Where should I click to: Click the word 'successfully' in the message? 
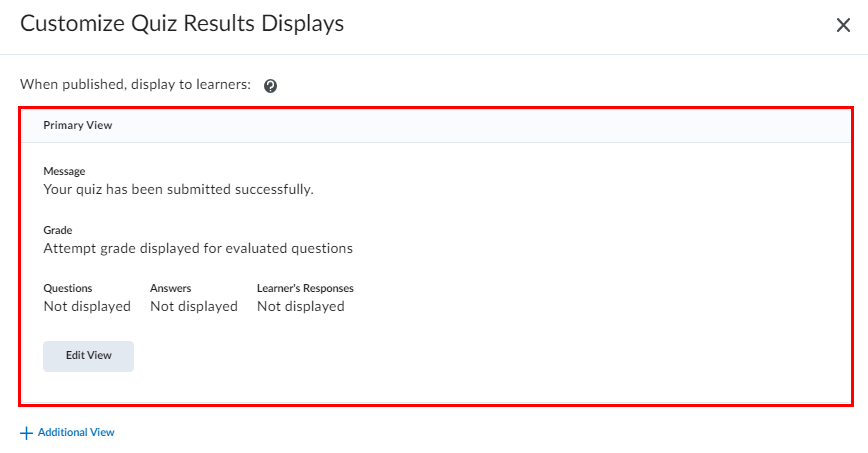[x=272, y=188]
